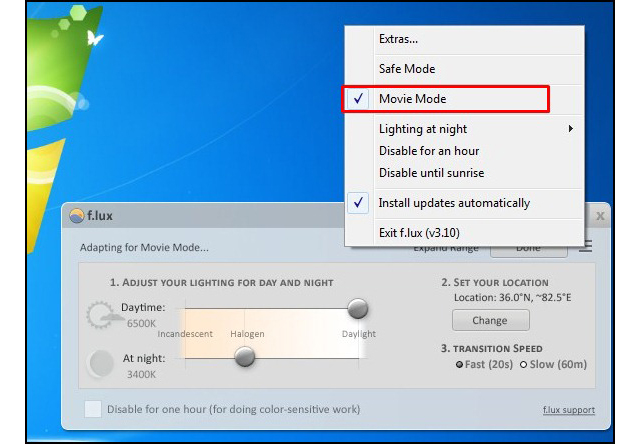
Task: Toggle Movie Mode menu item
Action: pyautogui.click(x=464, y=99)
